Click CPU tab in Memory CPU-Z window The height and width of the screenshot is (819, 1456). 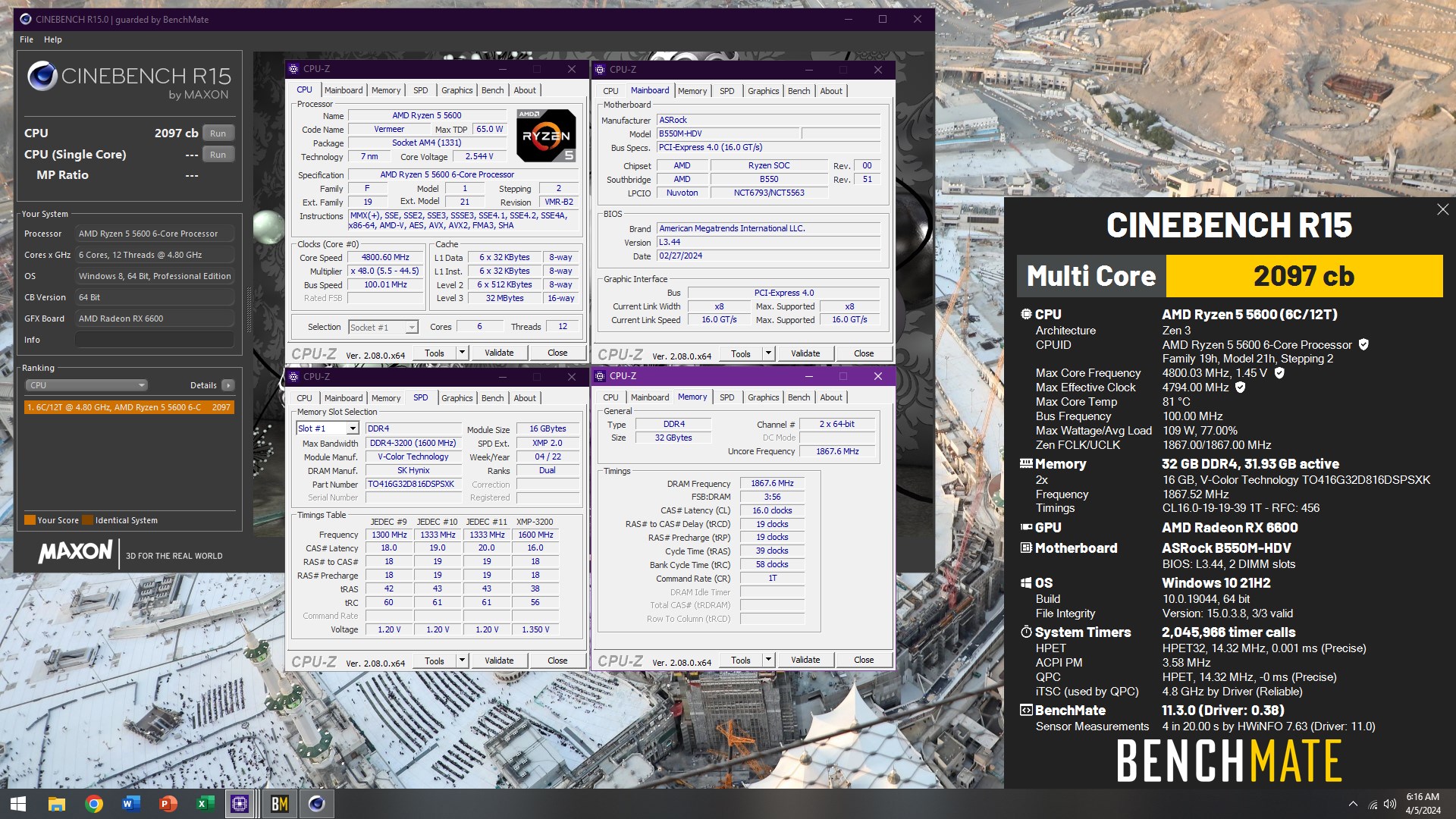point(610,397)
